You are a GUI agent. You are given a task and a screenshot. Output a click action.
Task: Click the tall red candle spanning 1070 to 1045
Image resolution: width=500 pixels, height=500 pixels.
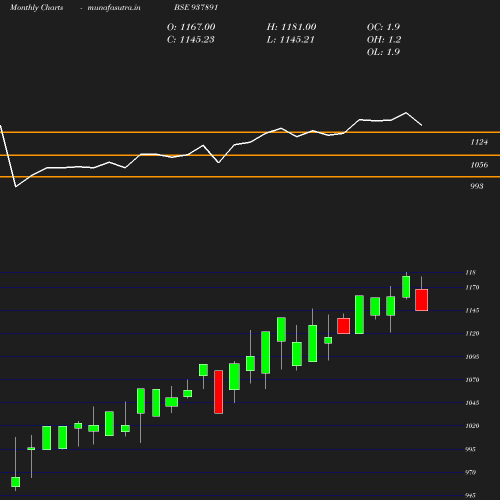219,392
